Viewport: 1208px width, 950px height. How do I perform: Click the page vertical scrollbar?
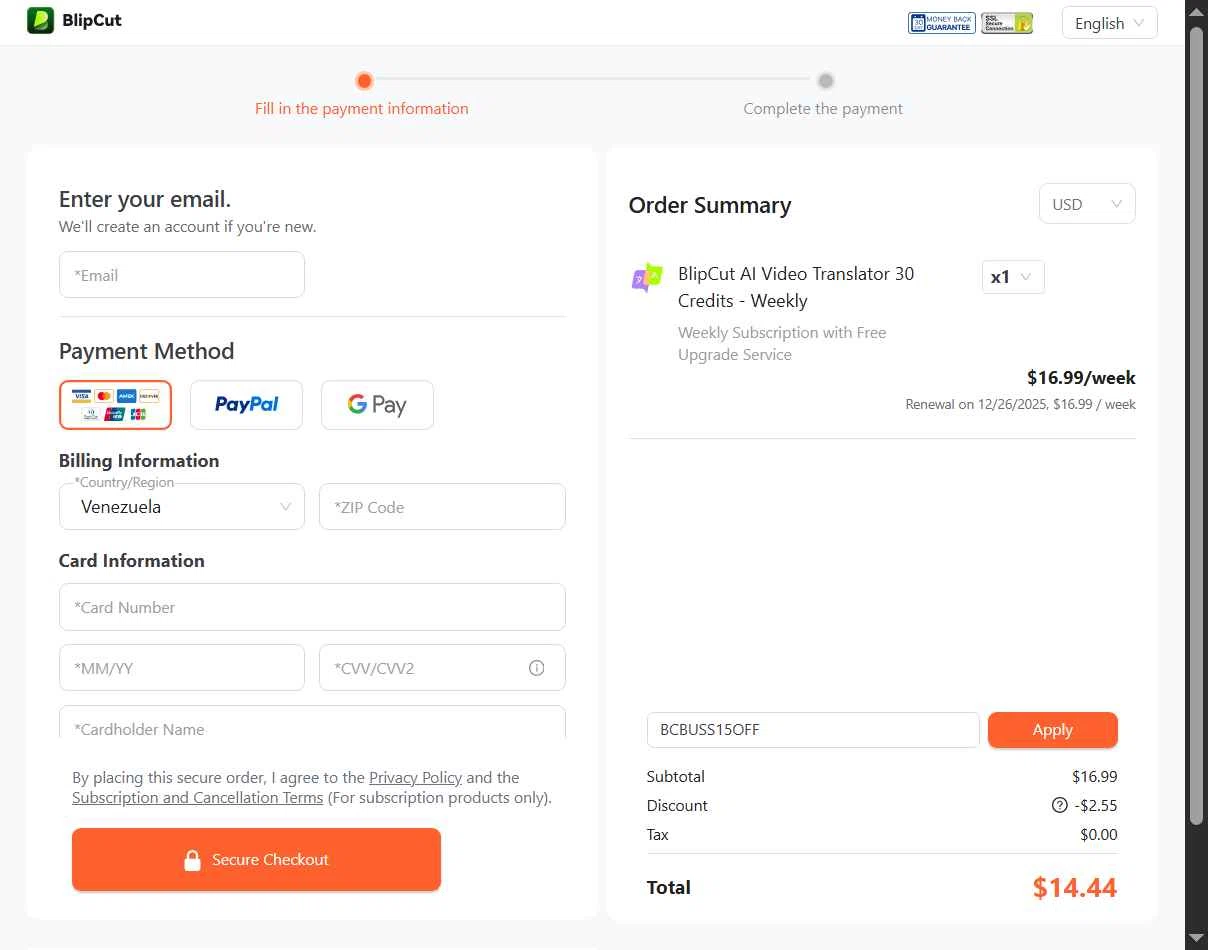(1196, 425)
